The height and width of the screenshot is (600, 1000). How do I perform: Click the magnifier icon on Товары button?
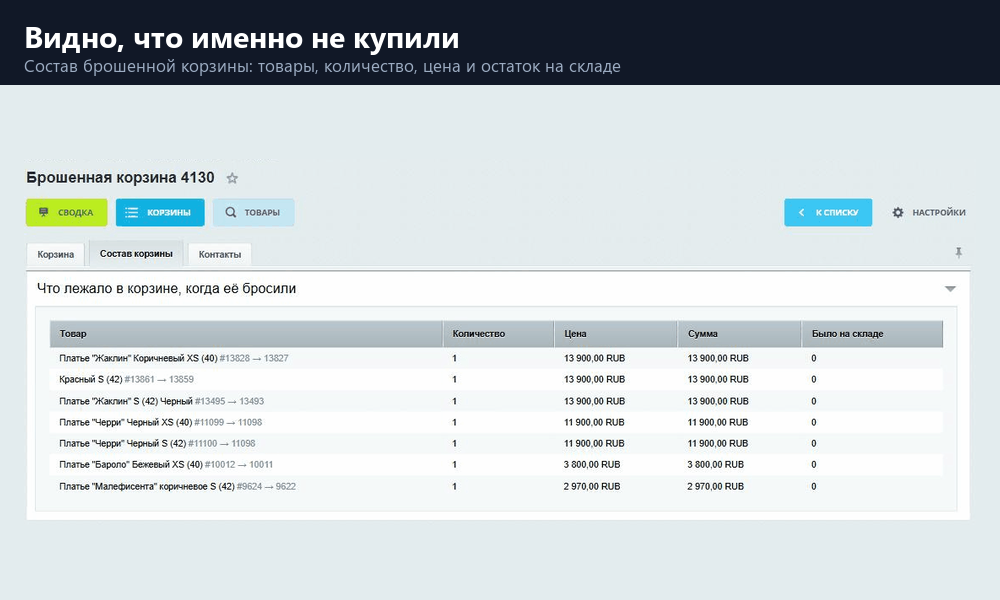(x=230, y=212)
